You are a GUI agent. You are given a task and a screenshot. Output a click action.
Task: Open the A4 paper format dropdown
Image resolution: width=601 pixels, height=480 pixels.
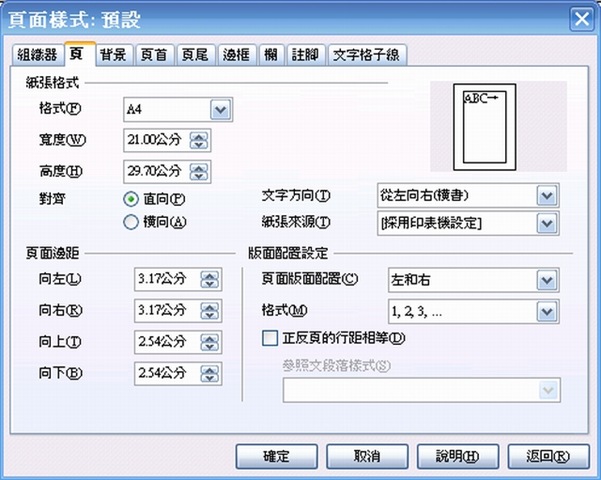pyautogui.click(x=220, y=110)
